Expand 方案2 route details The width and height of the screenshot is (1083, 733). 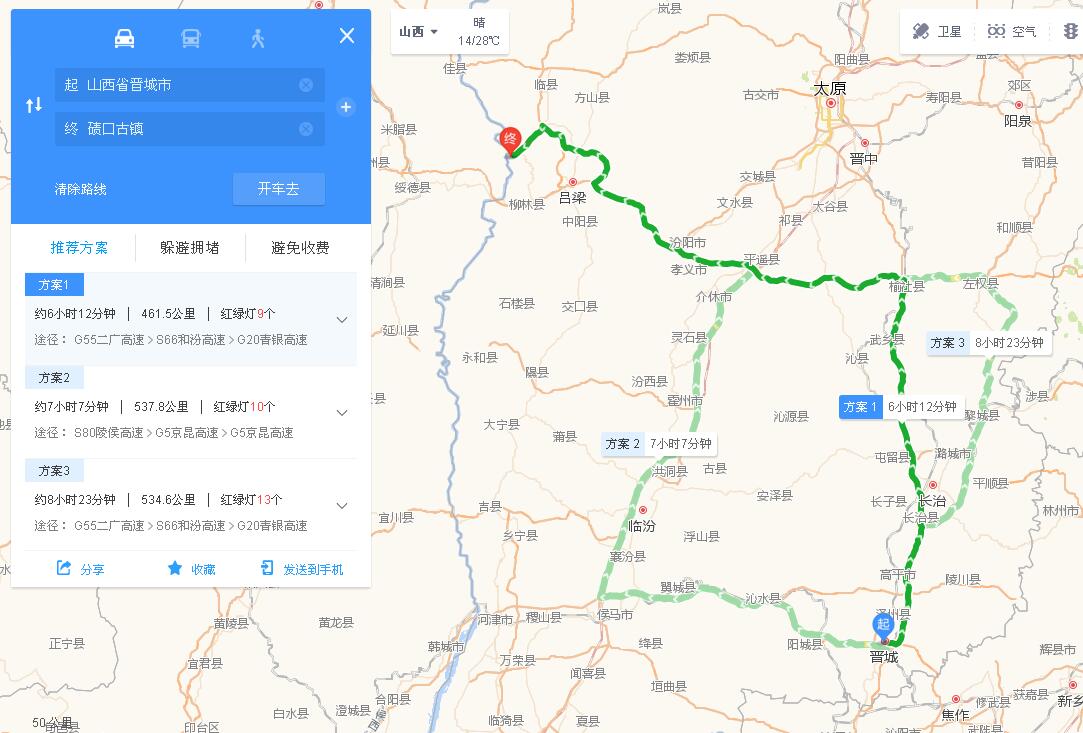[x=342, y=413]
